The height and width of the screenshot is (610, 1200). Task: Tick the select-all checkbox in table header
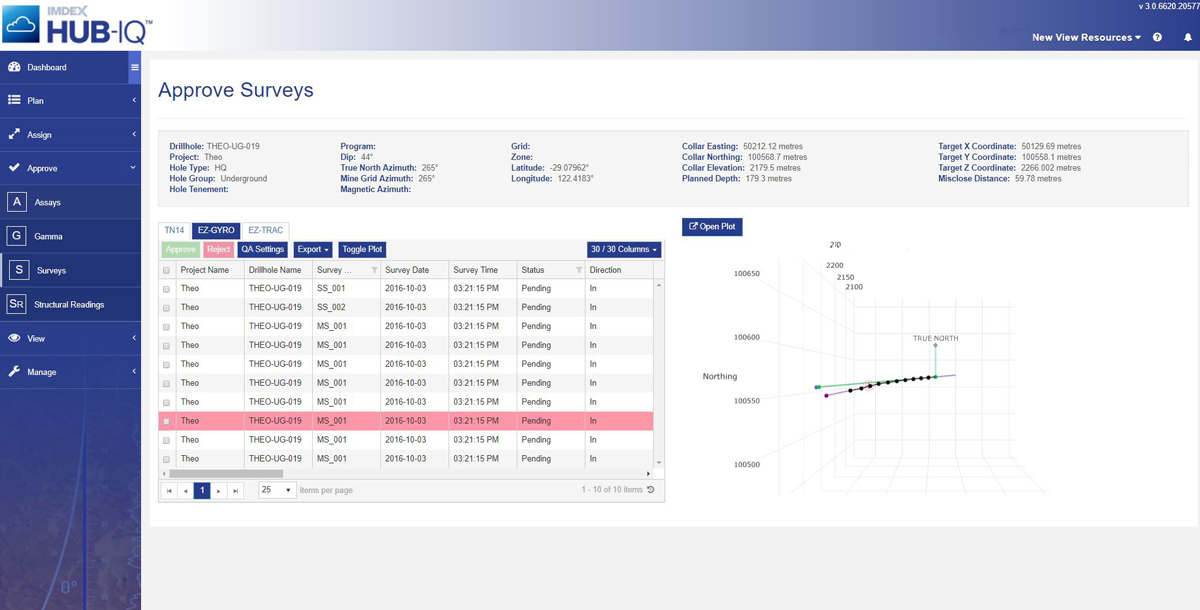(x=167, y=270)
